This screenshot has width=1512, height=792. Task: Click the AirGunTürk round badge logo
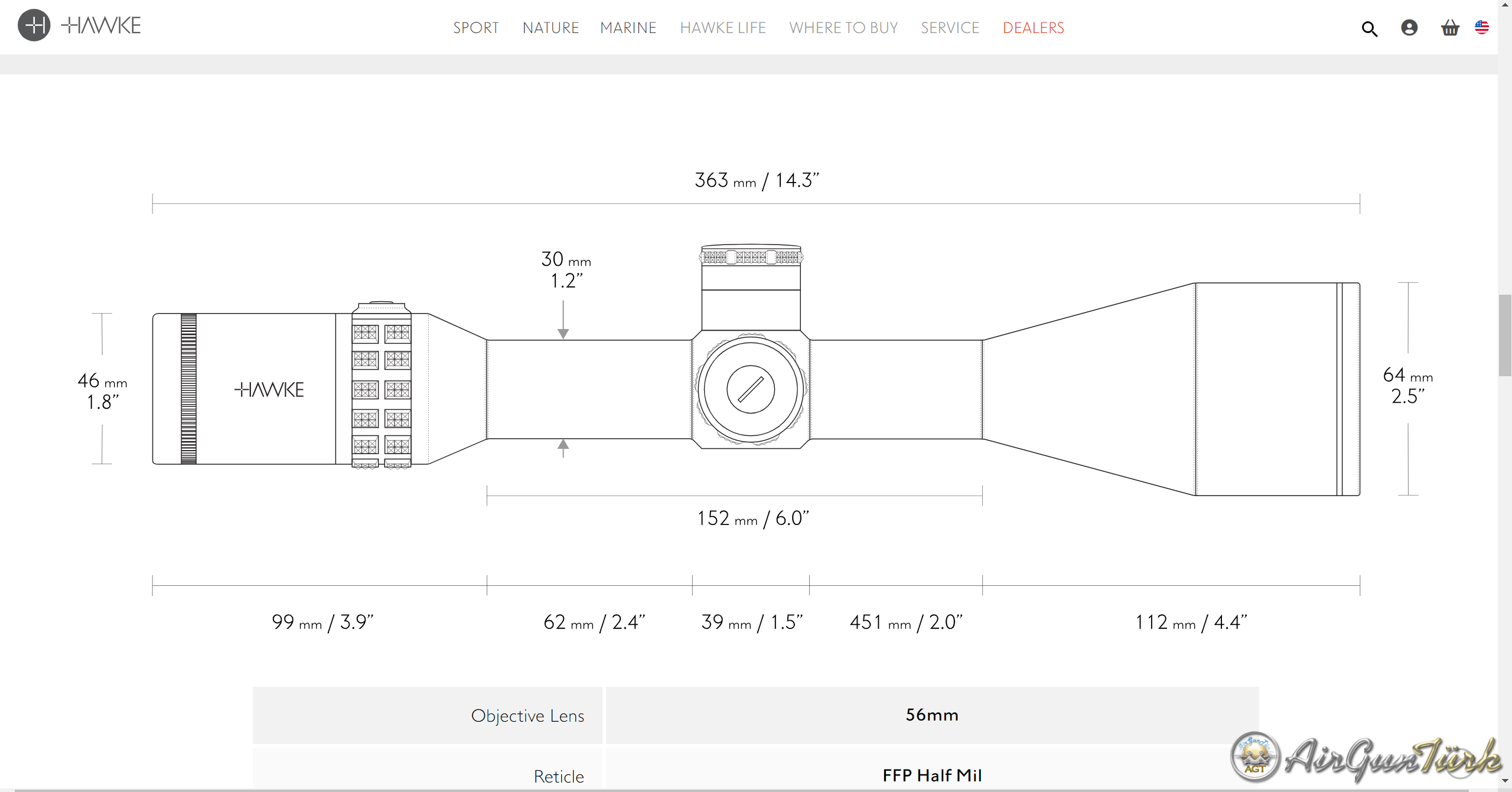point(1254,757)
